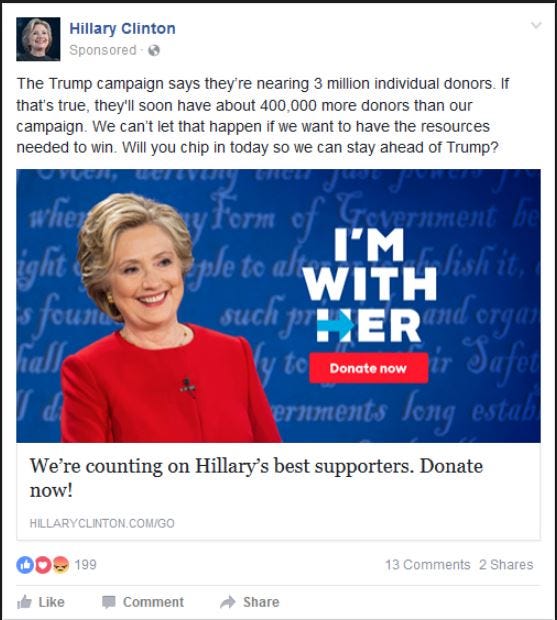Click the angry face reaction icon
Viewport: 557px width, 620px height.
tap(60, 565)
